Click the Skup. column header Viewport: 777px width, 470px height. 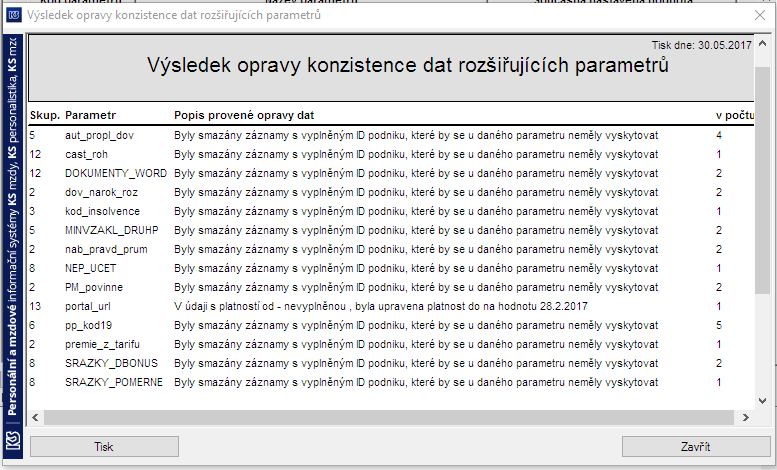click(x=45, y=115)
